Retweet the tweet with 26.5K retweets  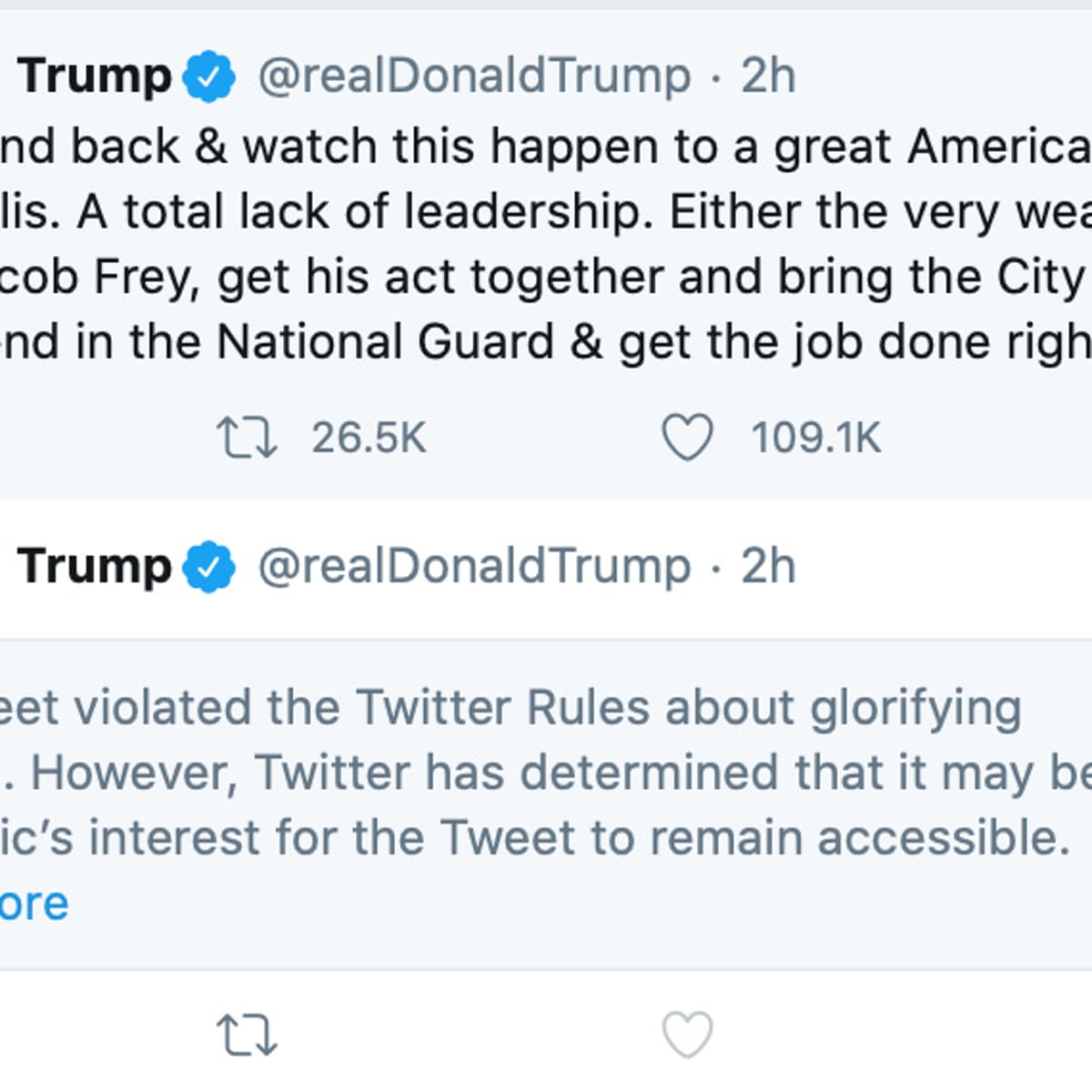(246, 438)
